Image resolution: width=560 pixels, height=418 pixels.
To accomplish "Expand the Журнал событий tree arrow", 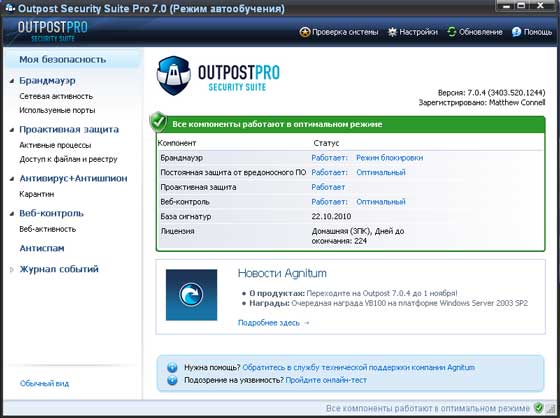I will 12,270.
